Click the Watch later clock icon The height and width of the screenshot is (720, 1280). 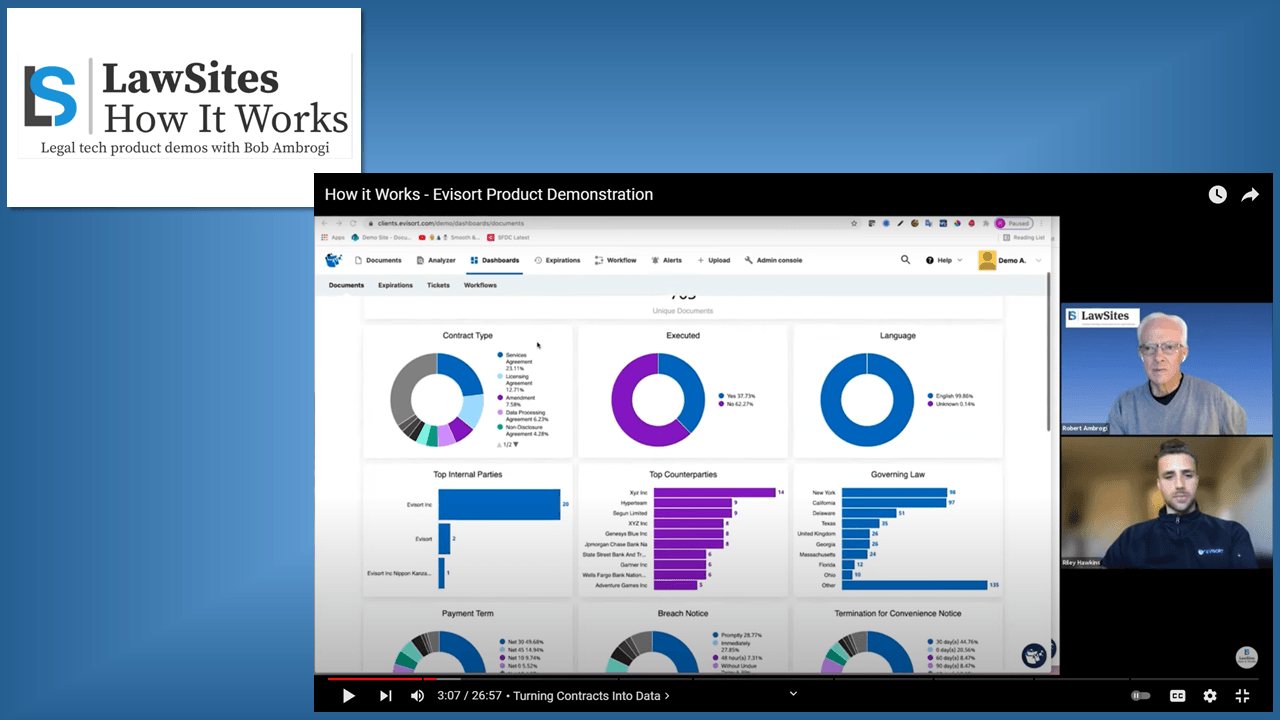[1217, 195]
